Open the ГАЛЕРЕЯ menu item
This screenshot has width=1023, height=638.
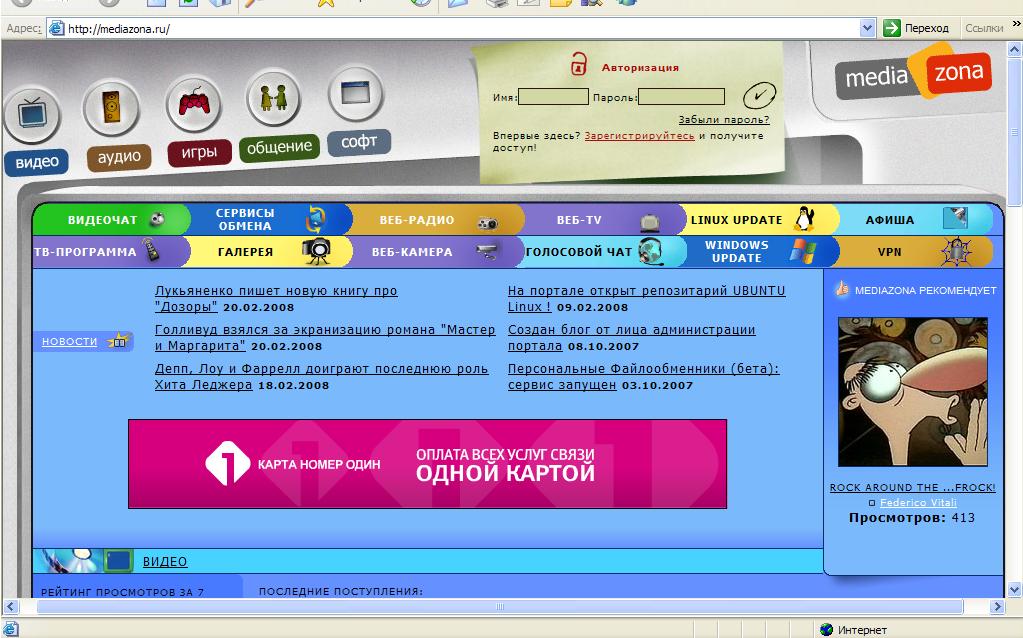(245, 252)
